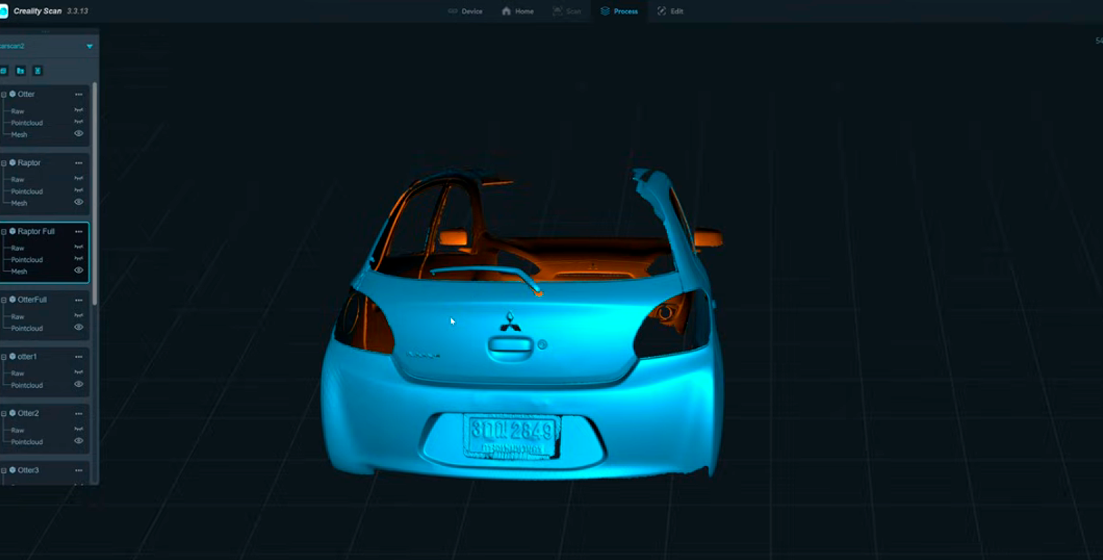Show the hidden Raptor Full Pointcloud
This screenshot has height=560, width=1103.
[79, 259]
